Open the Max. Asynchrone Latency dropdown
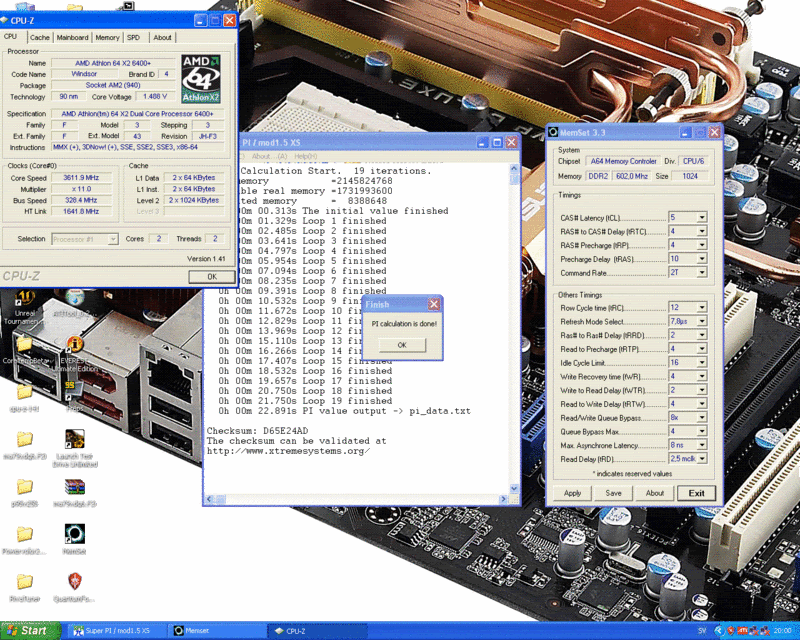 pos(702,446)
